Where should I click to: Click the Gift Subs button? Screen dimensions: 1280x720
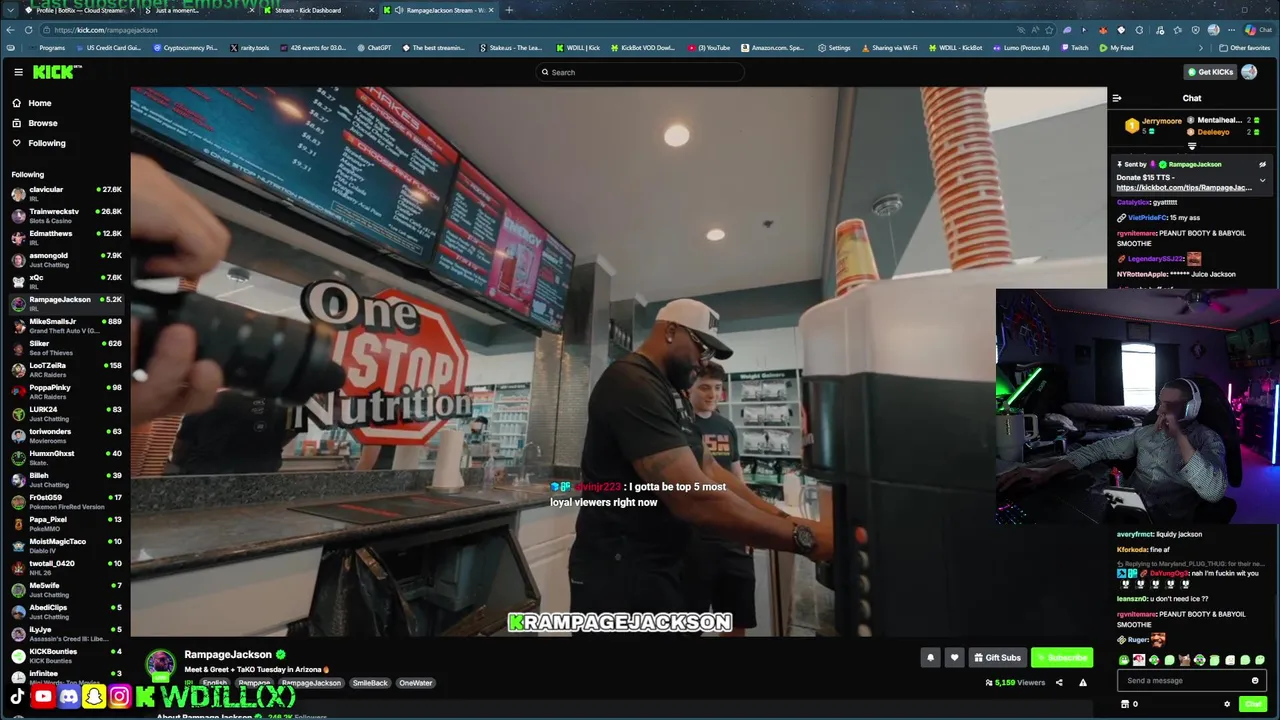998,658
